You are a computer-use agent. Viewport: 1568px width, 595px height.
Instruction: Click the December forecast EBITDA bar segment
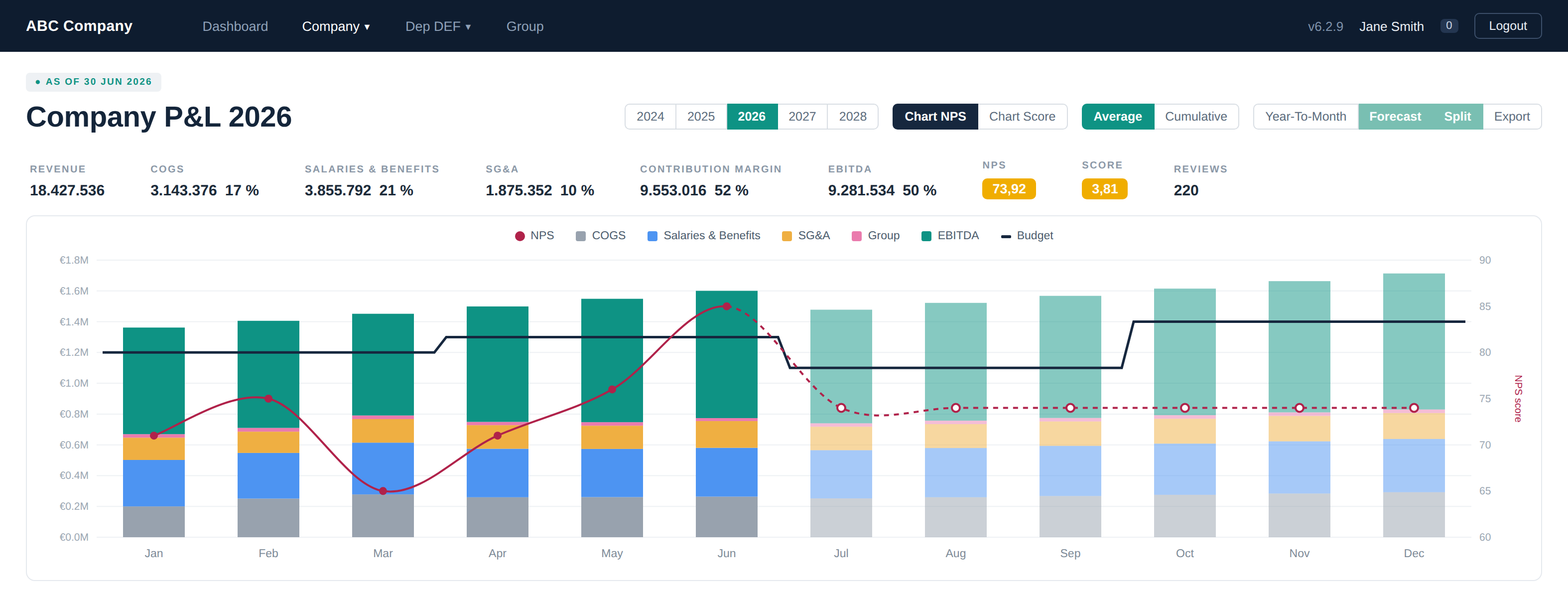click(1414, 341)
